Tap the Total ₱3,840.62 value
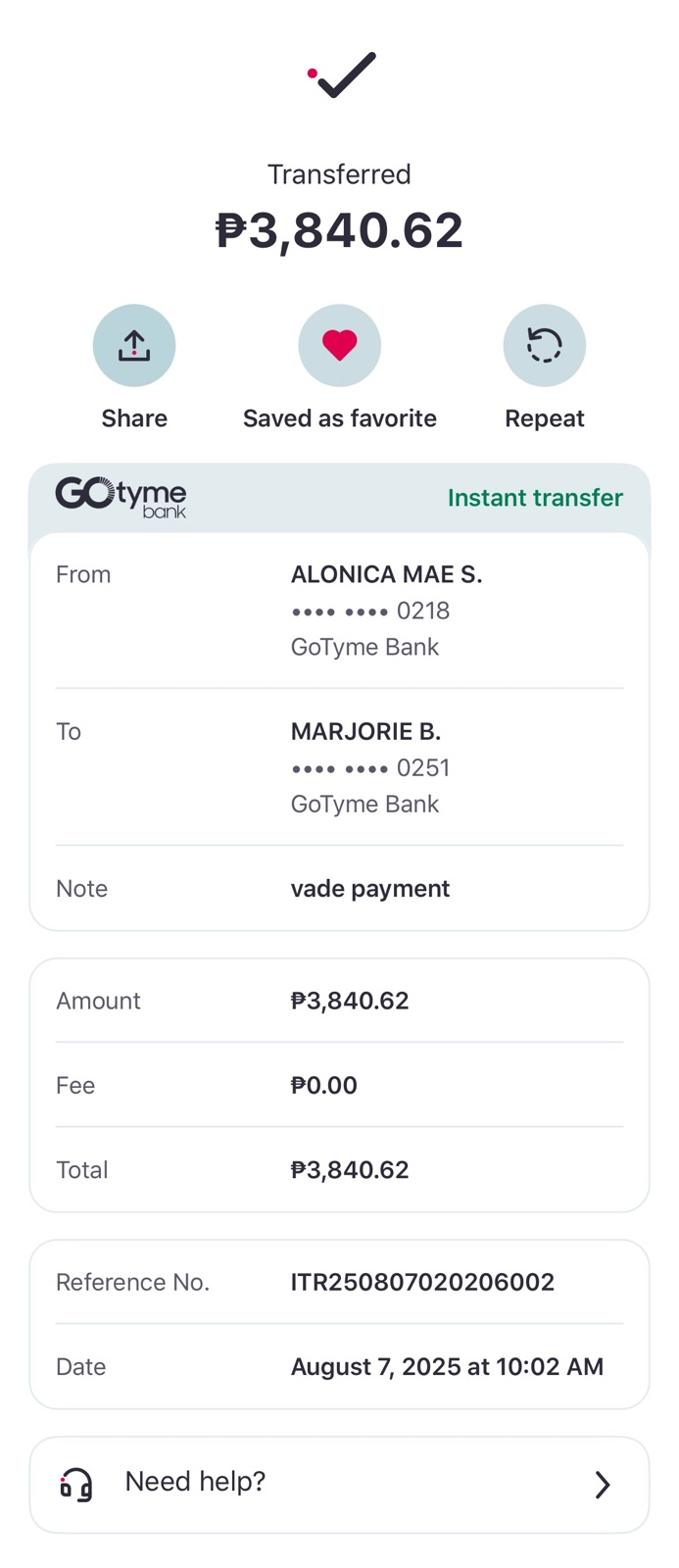Viewport: 679px width, 1568px height. pos(350,1169)
